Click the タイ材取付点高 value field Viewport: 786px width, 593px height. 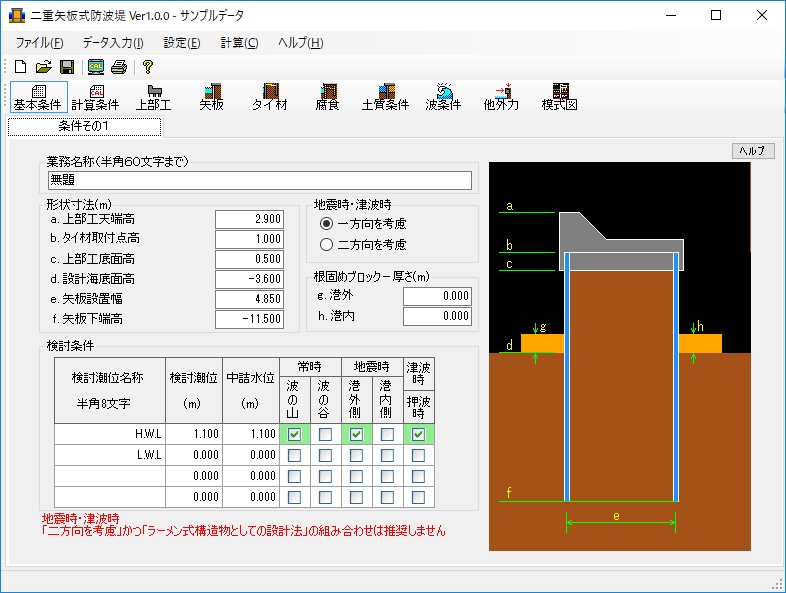250,239
